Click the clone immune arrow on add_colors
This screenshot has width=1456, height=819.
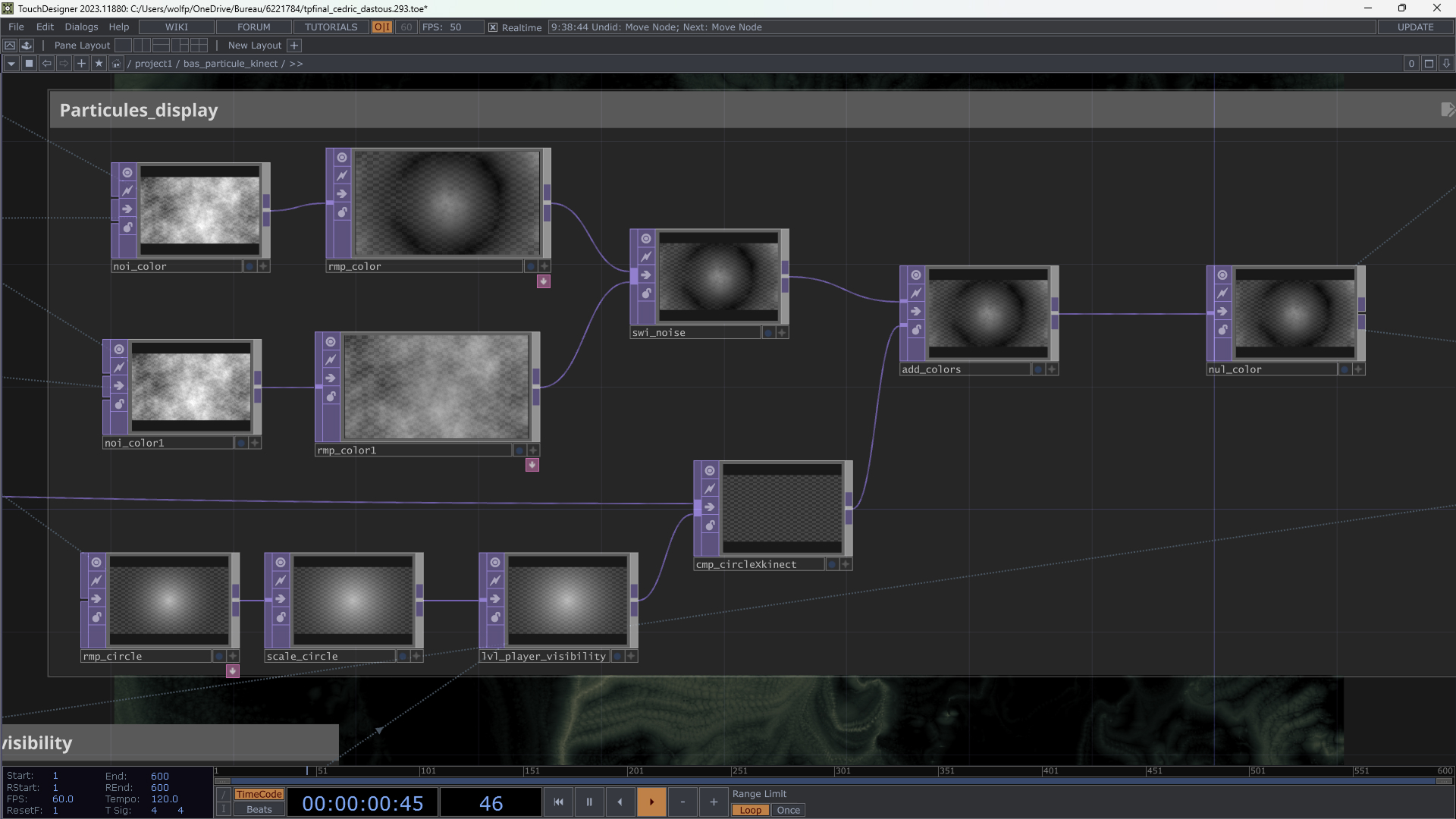point(916,312)
